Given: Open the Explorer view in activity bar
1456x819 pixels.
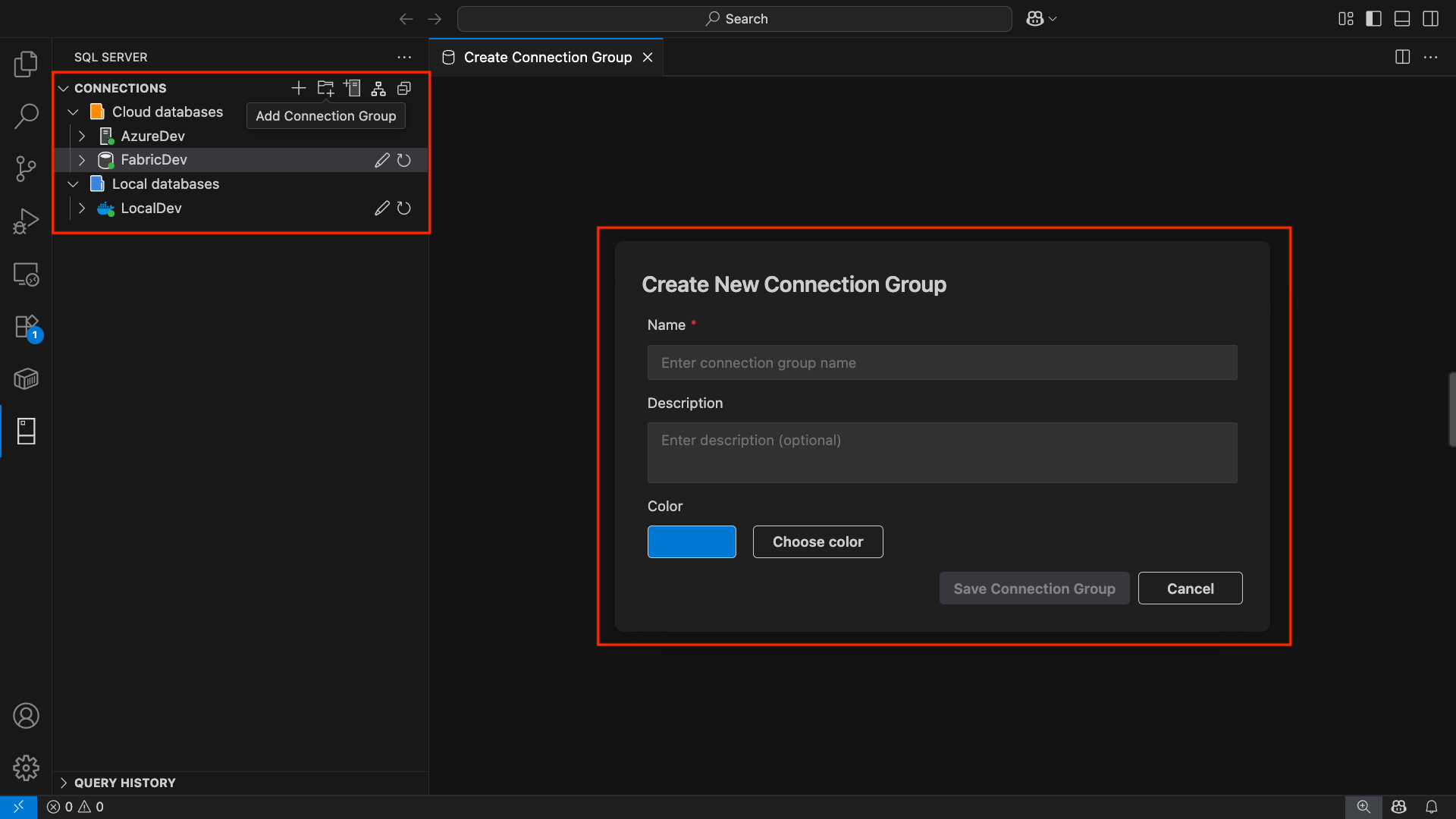Looking at the screenshot, I should pos(26,64).
